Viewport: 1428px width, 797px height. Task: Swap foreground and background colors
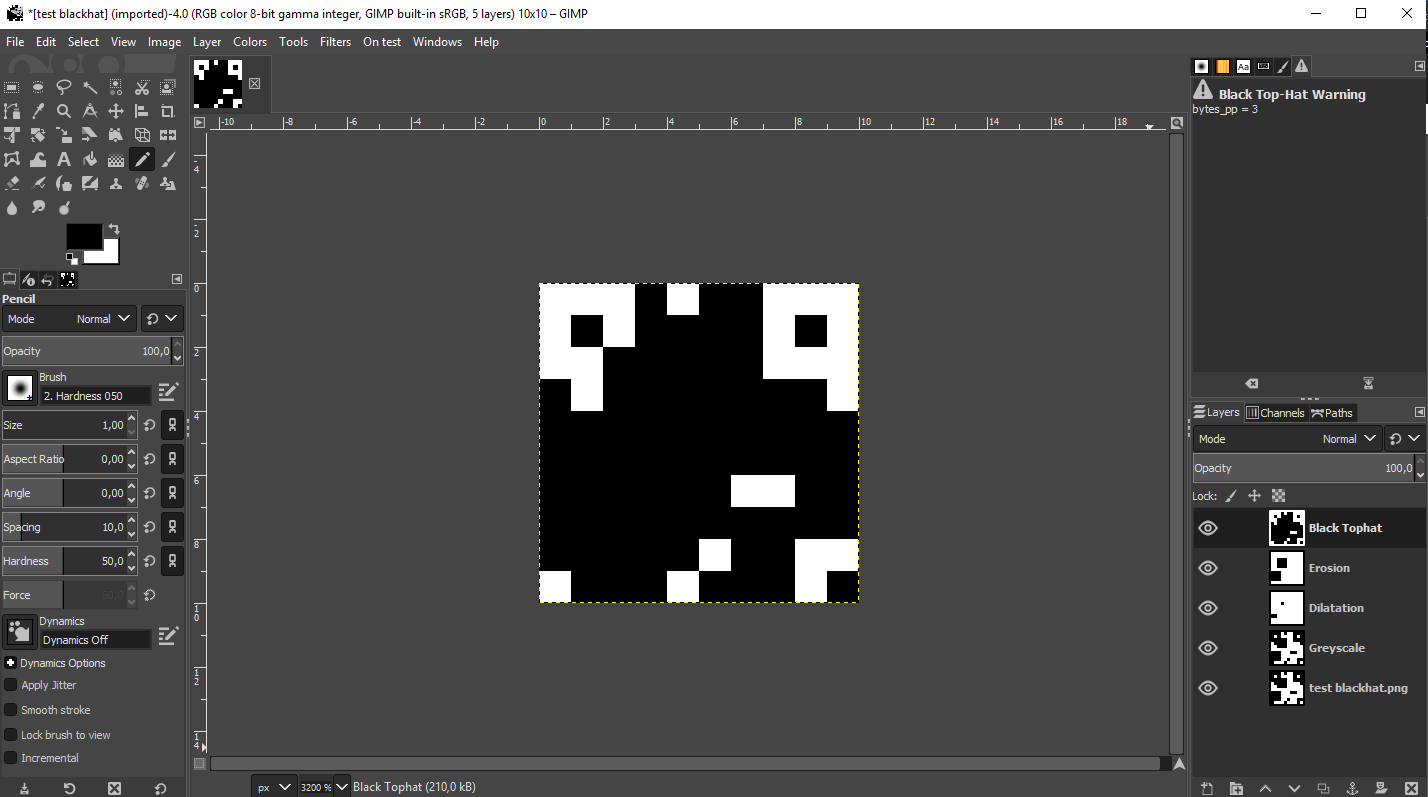[113, 229]
